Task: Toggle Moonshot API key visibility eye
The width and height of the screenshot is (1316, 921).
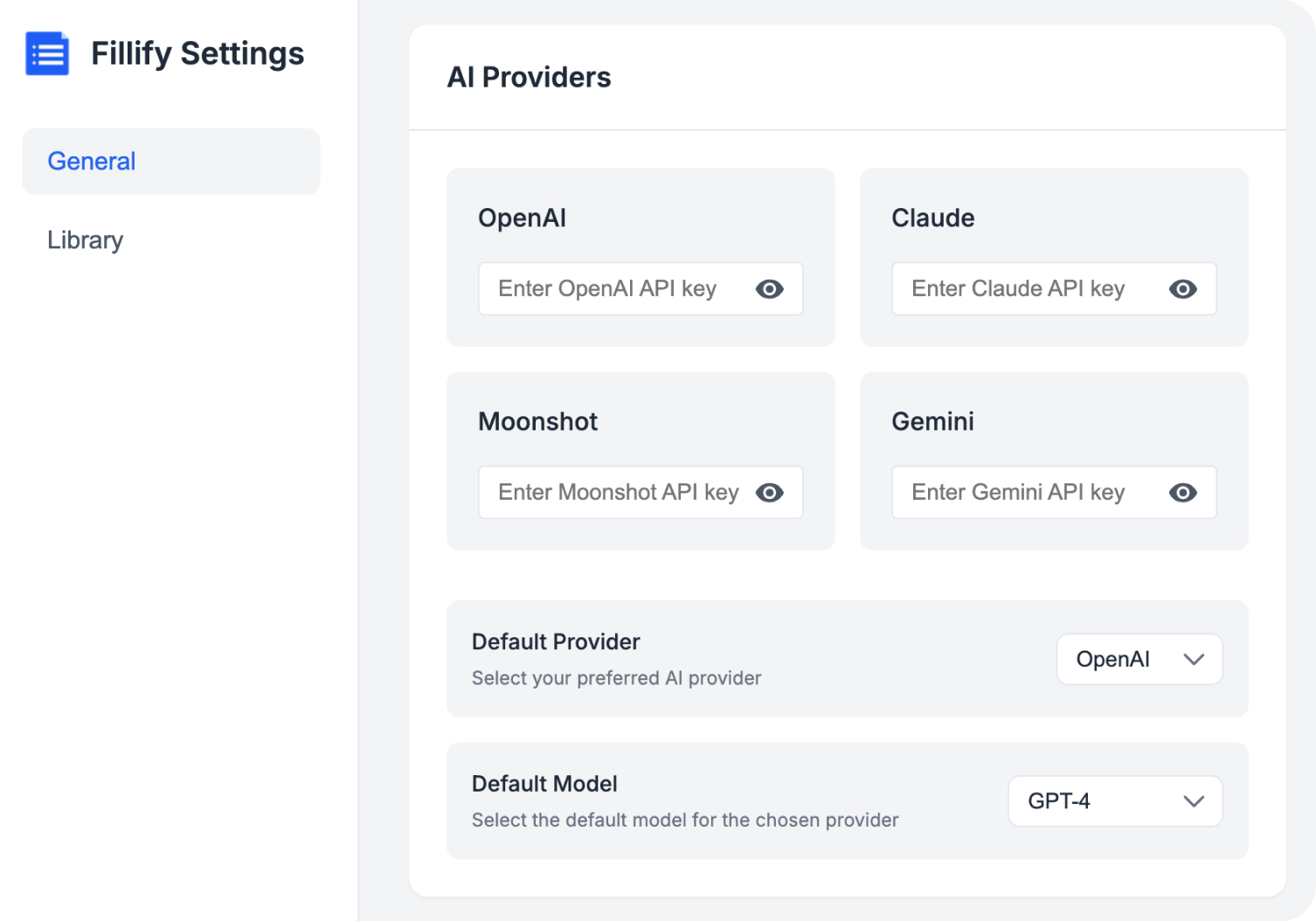Action: tap(769, 493)
